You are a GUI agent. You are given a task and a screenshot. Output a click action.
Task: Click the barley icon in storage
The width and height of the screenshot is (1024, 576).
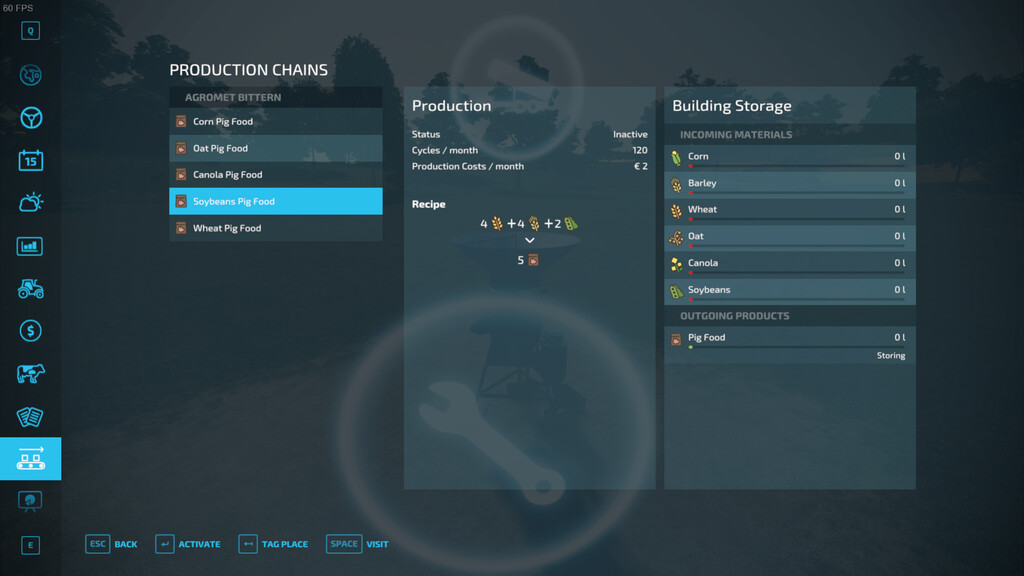click(x=676, y=185)
